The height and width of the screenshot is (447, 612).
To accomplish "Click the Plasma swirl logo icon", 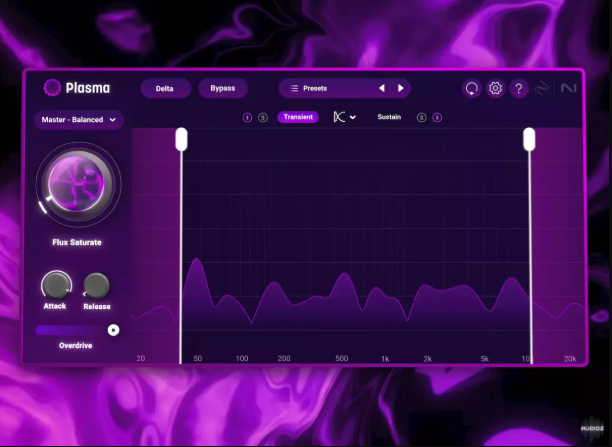I will pos(52,87).
